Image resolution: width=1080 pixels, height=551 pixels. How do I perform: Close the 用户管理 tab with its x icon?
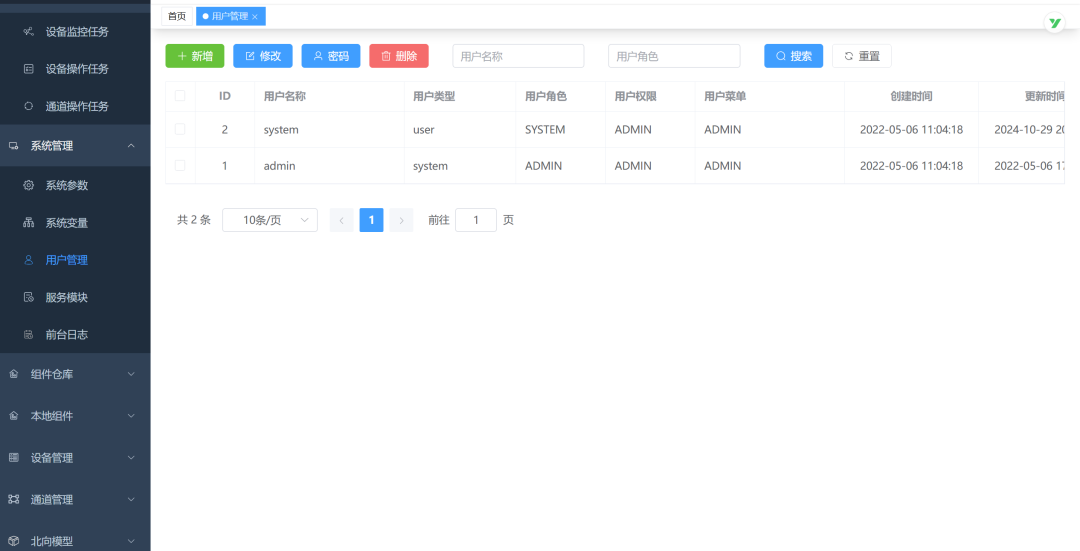pos(255,17)
